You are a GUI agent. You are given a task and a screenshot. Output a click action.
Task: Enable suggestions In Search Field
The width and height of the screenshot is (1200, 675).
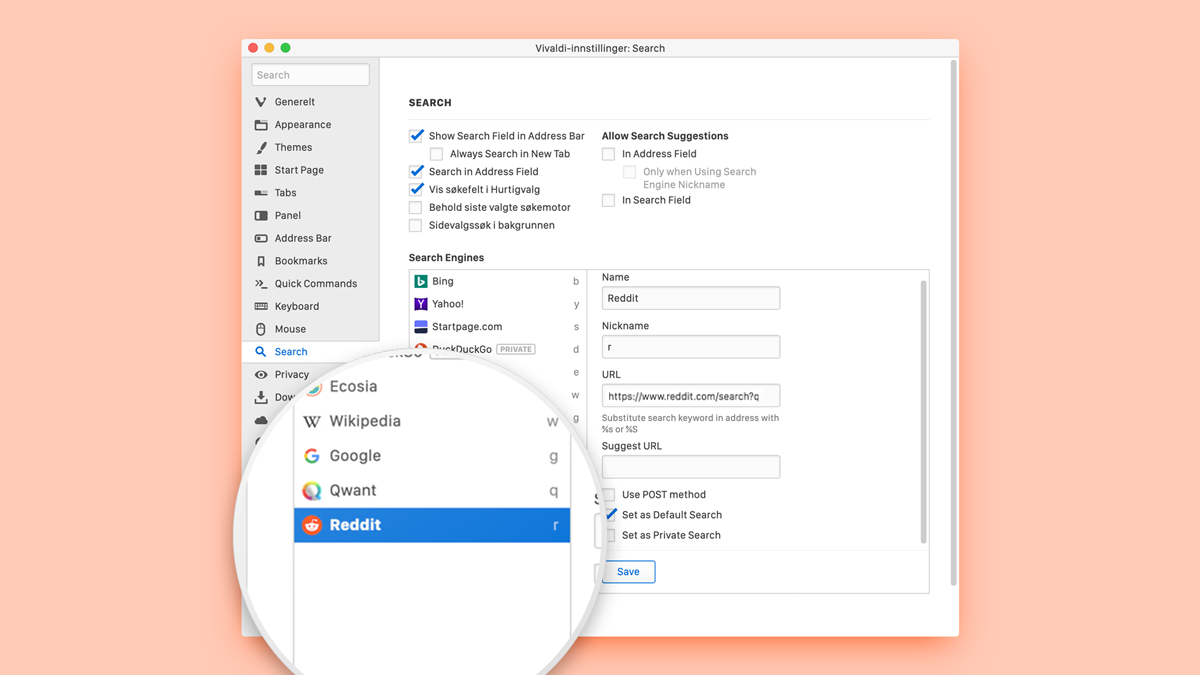click(x=608, y=200)
